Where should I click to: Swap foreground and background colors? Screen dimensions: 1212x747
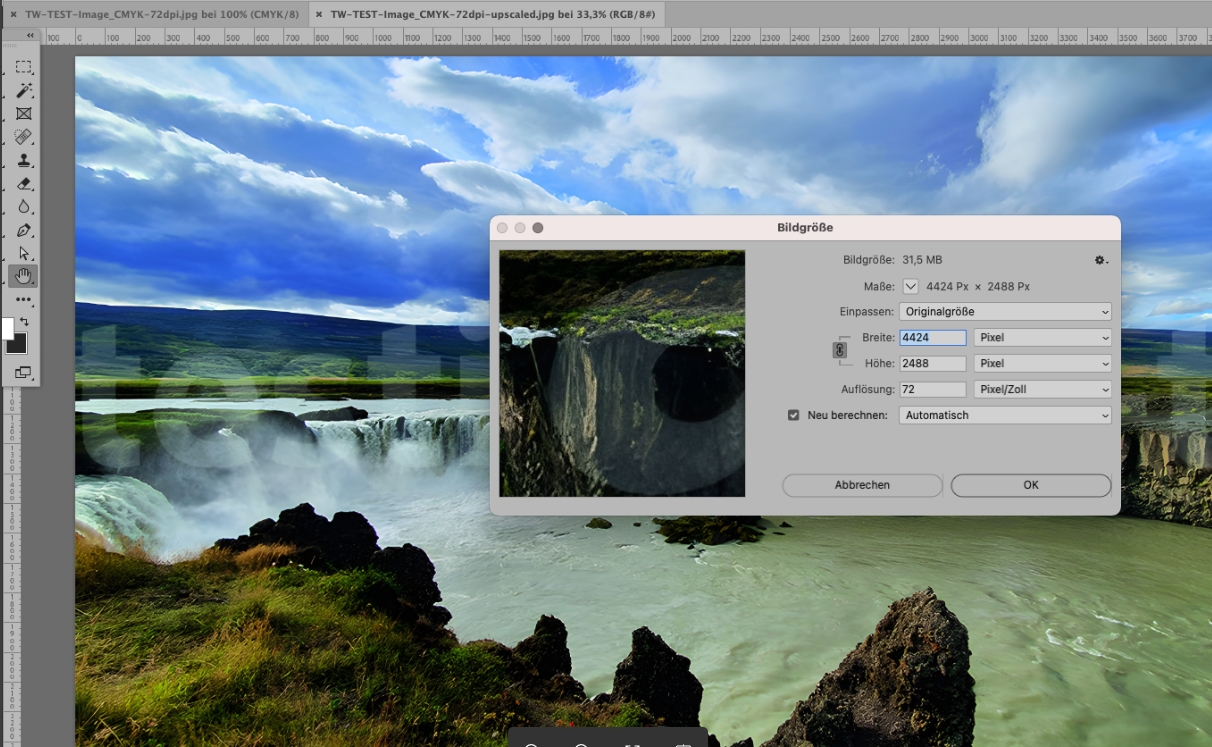(x=25, y=322)
